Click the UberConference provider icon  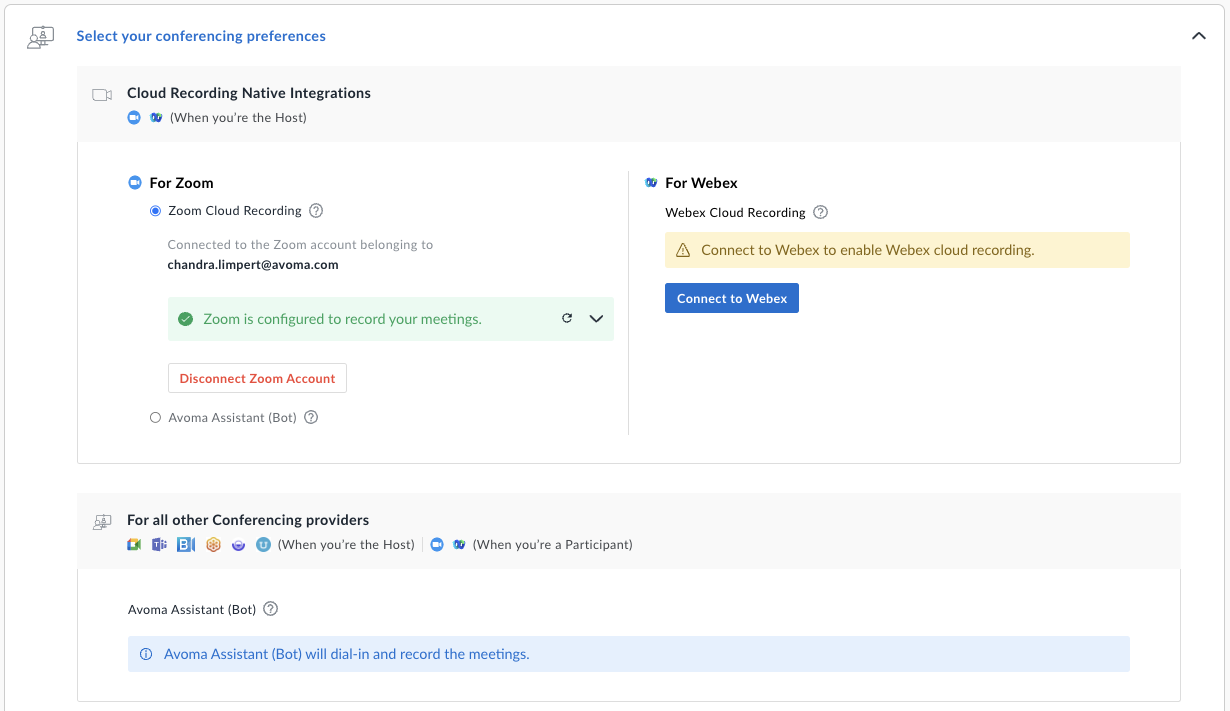click(263, 545)
